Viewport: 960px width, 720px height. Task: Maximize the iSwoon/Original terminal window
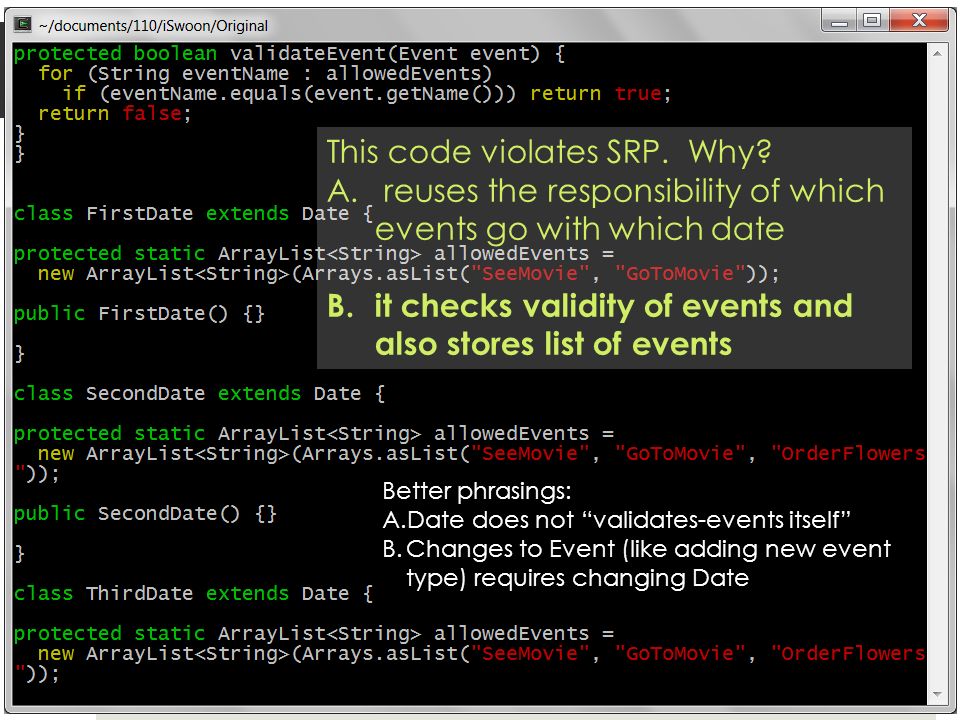872,21
